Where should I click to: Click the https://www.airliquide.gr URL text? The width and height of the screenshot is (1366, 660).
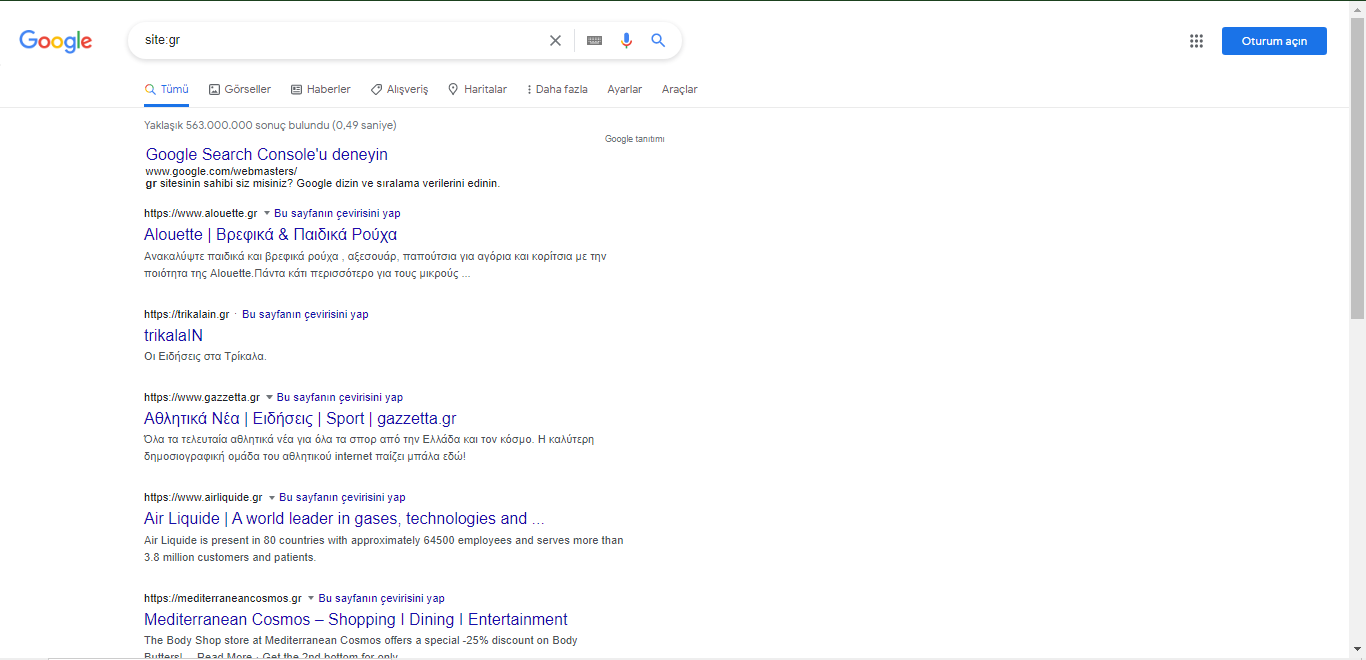(x=203, y=498)
